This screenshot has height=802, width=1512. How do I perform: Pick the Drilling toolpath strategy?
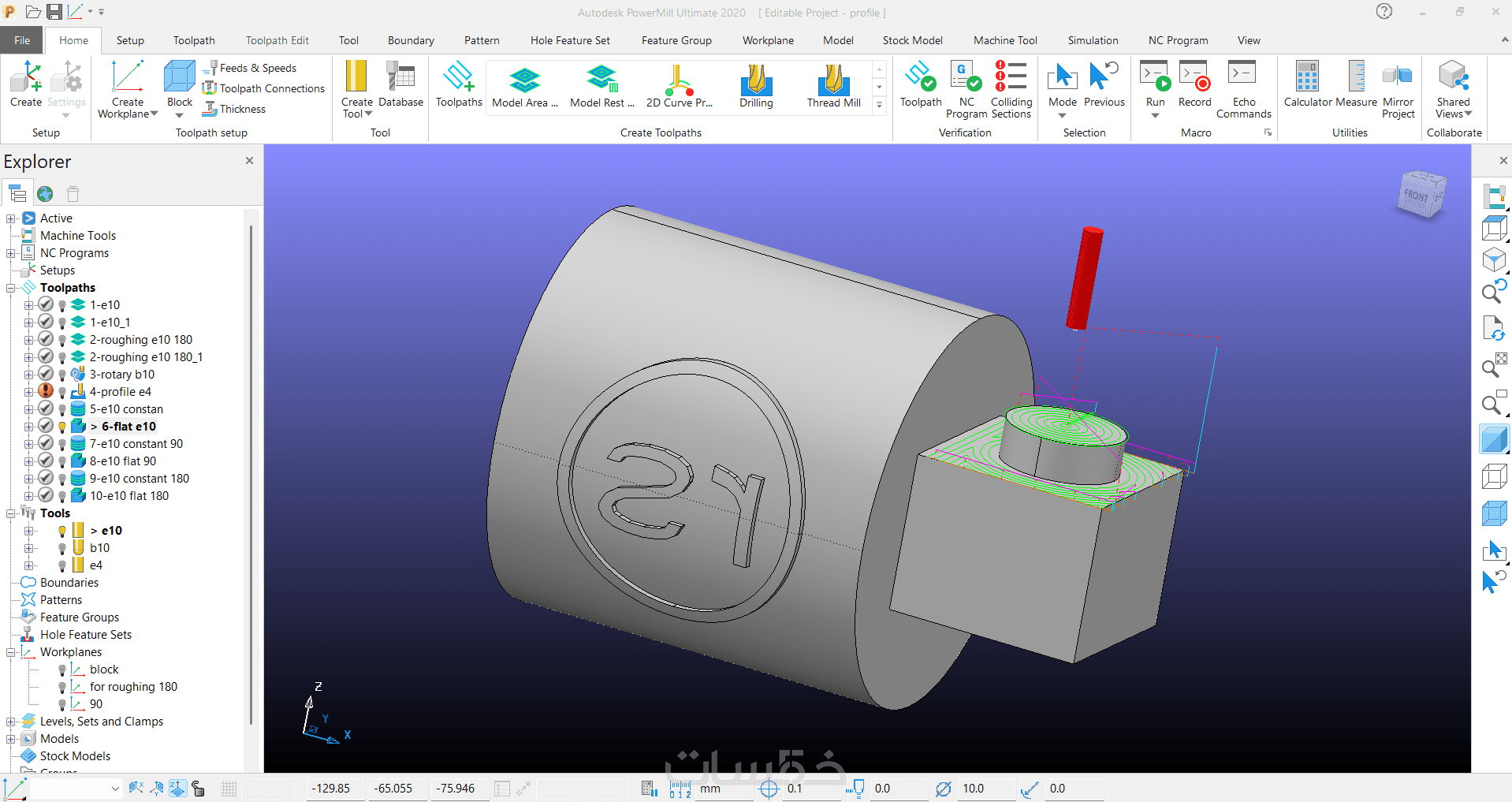click(x=756, y=85)
